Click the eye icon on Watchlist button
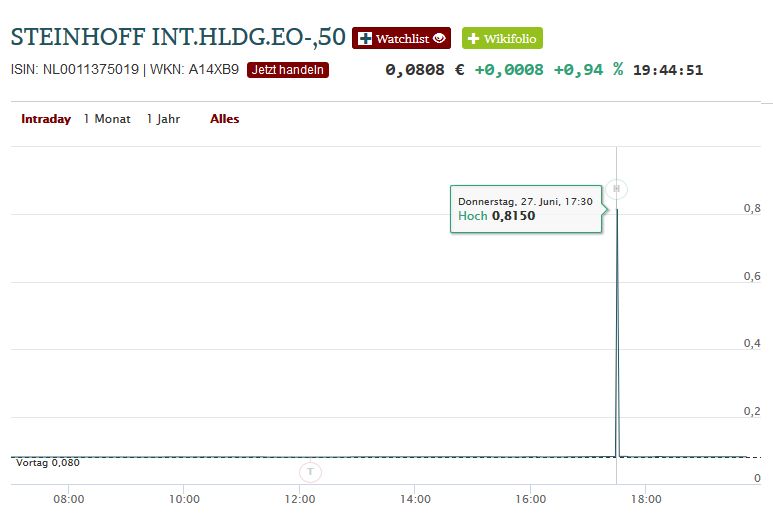 [439, 38]
